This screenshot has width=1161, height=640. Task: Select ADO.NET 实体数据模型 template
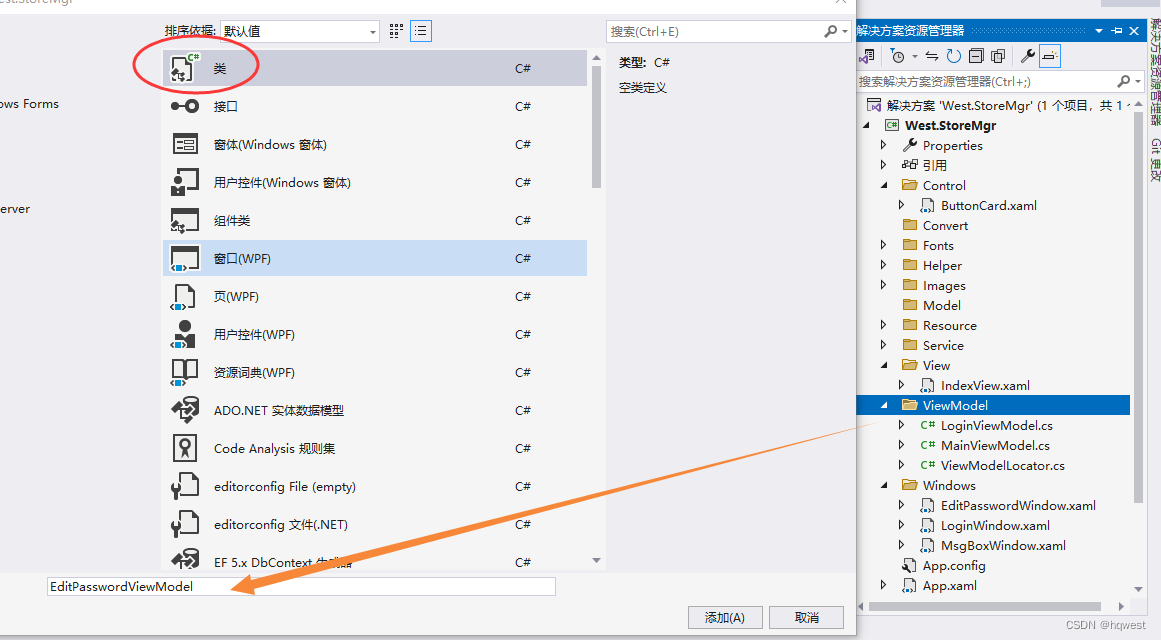pyautogui.click(x=375, y=410)
